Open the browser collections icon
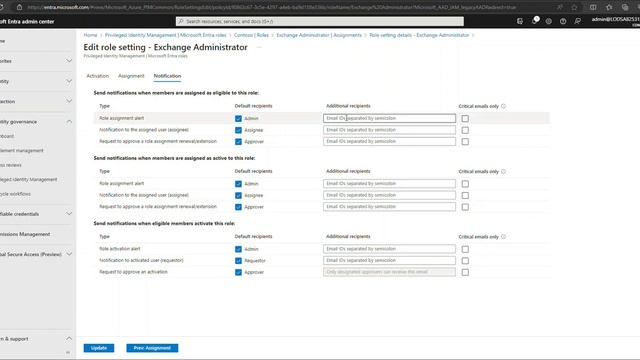Image resolution: width=640 pixels, height=360 pixels. point(625,7)
